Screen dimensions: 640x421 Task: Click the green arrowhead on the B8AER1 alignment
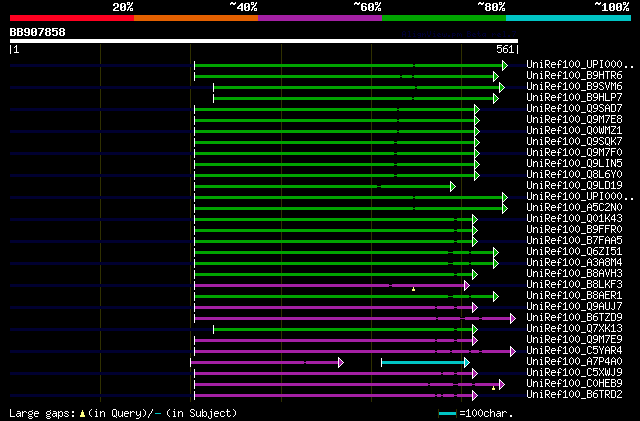[x=496, y=297]
